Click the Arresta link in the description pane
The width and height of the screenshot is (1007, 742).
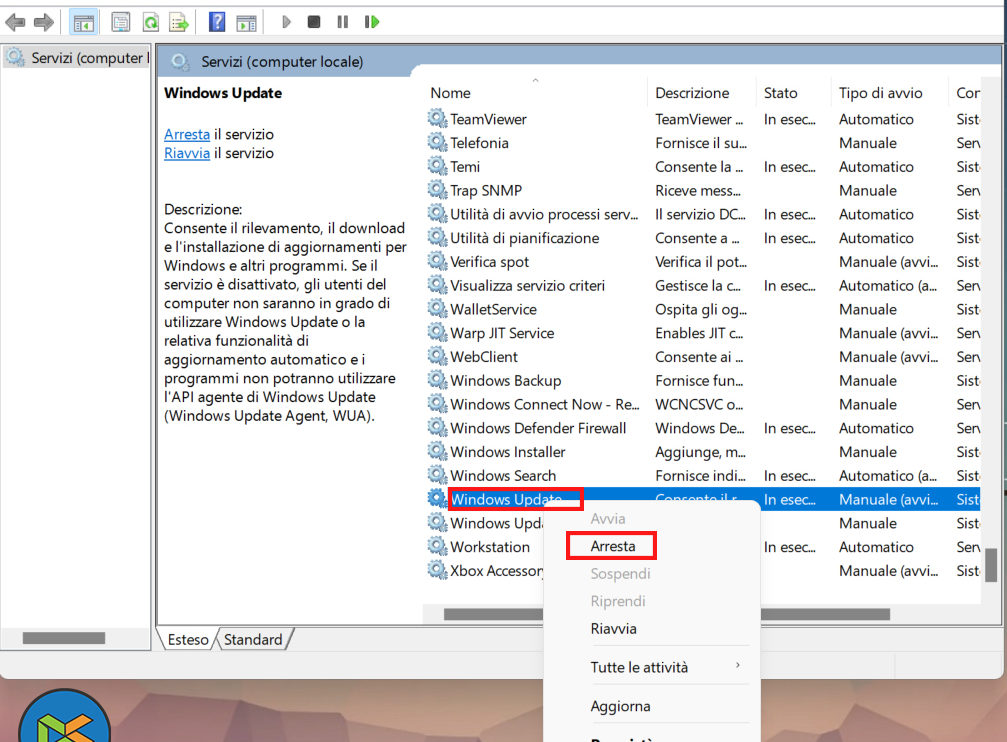pos(187,134)
